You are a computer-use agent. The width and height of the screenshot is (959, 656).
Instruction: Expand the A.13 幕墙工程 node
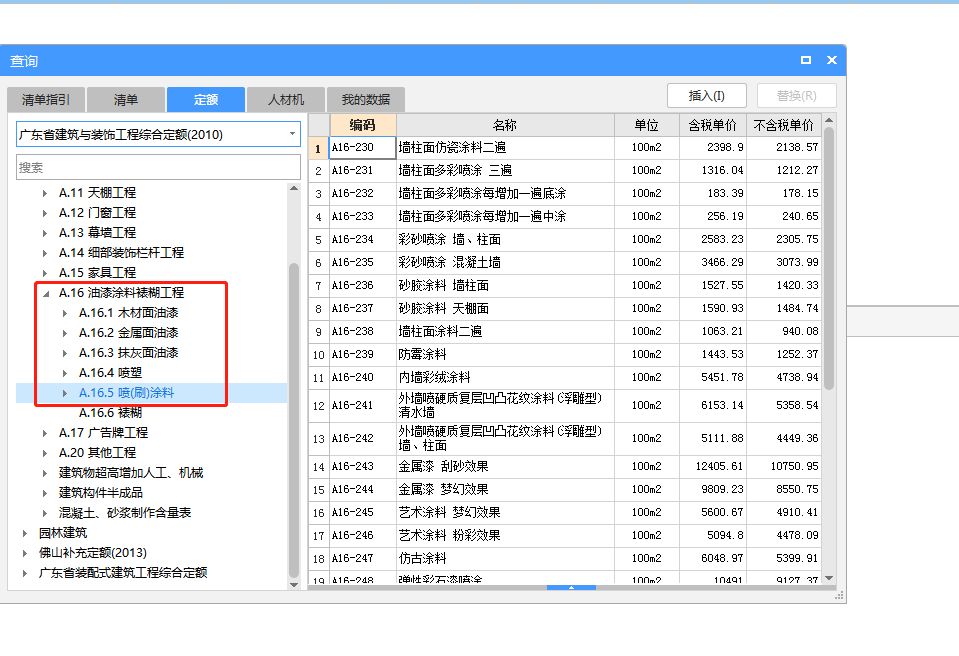(45, 233)
